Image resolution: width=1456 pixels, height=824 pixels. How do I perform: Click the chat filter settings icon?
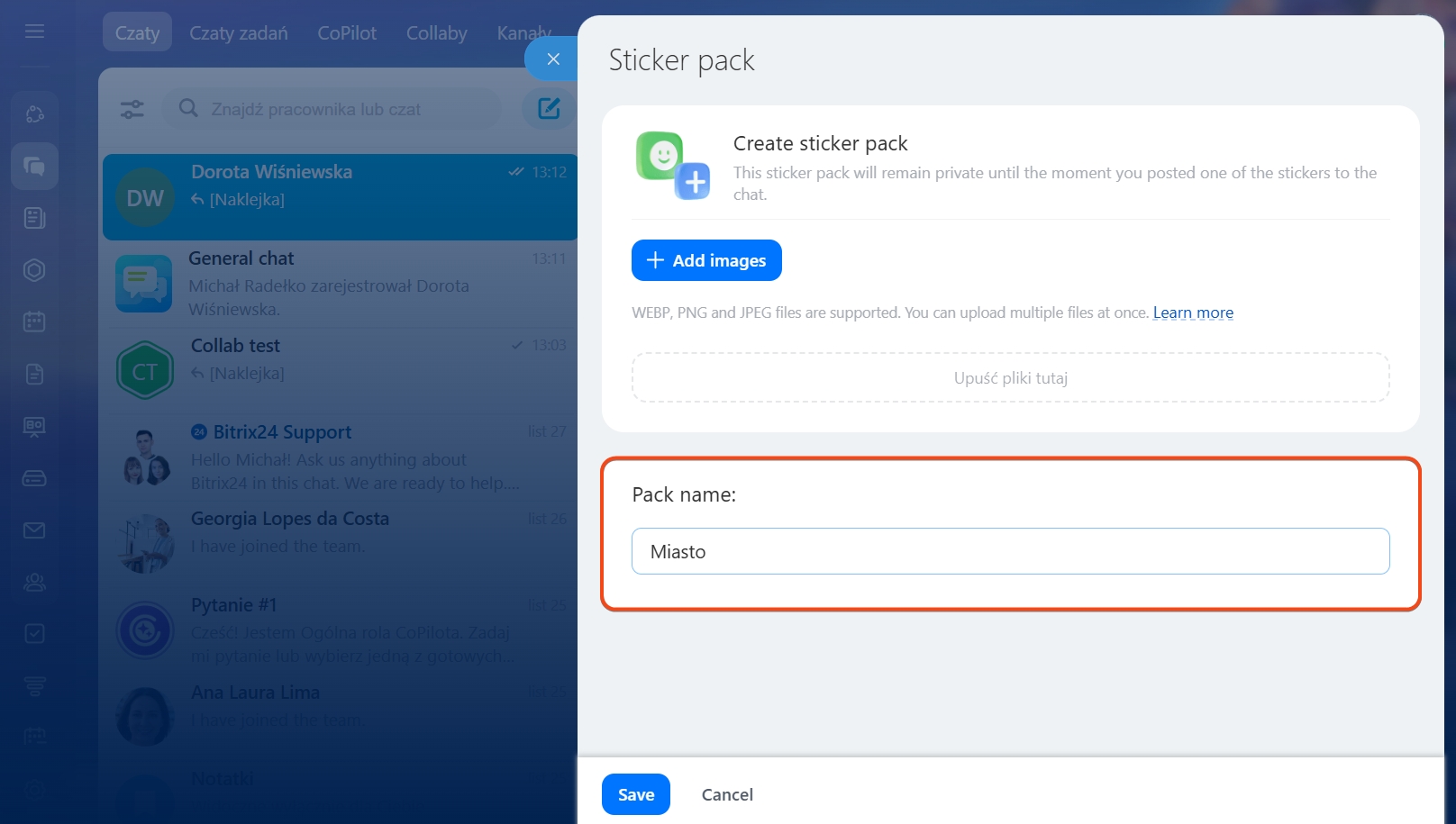tap(132, 109)
